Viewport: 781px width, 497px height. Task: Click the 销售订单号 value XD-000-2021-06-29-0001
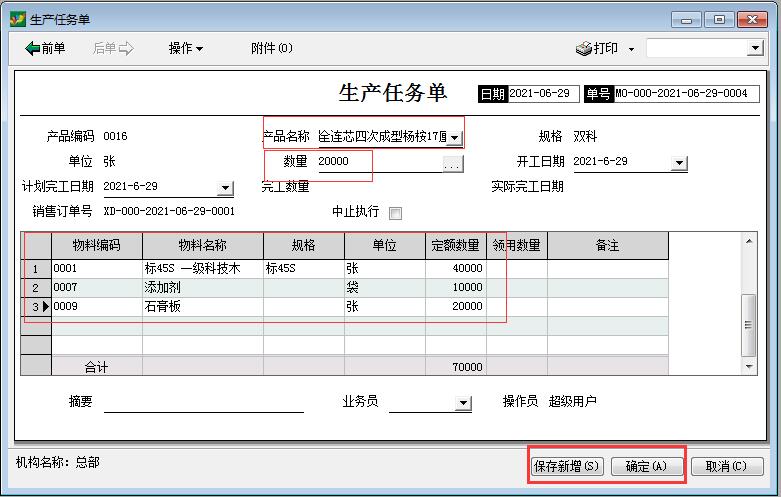click(169, 212)
